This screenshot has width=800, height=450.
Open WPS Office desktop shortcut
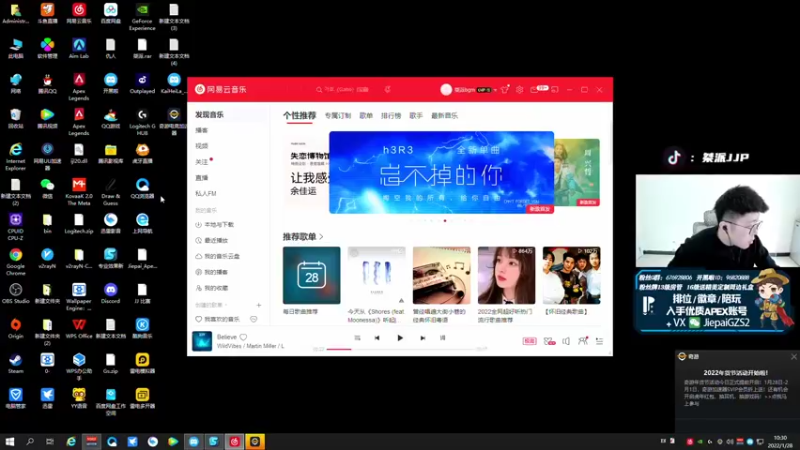(79, 329)
